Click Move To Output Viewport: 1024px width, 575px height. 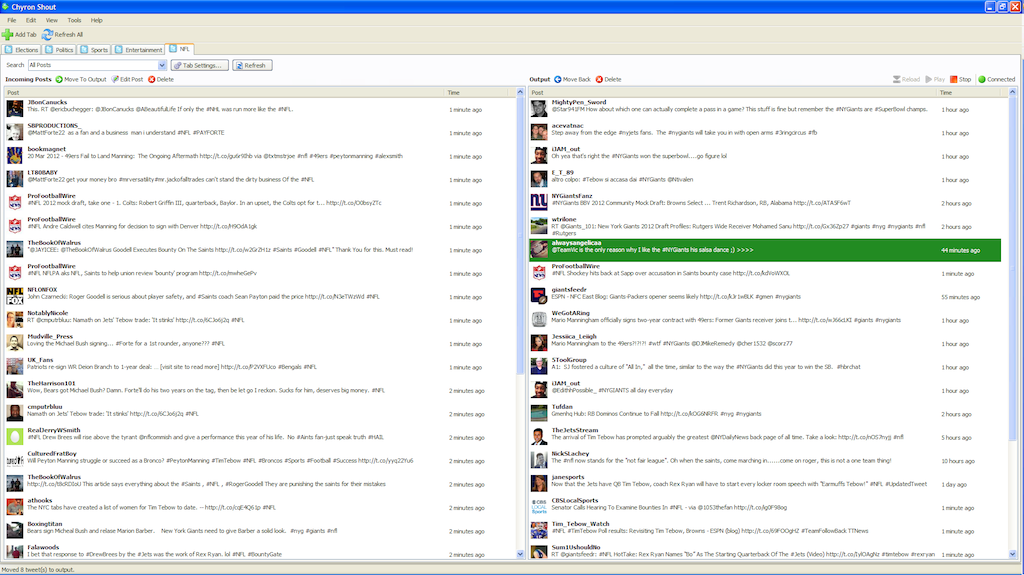click(x=81, y=79)
